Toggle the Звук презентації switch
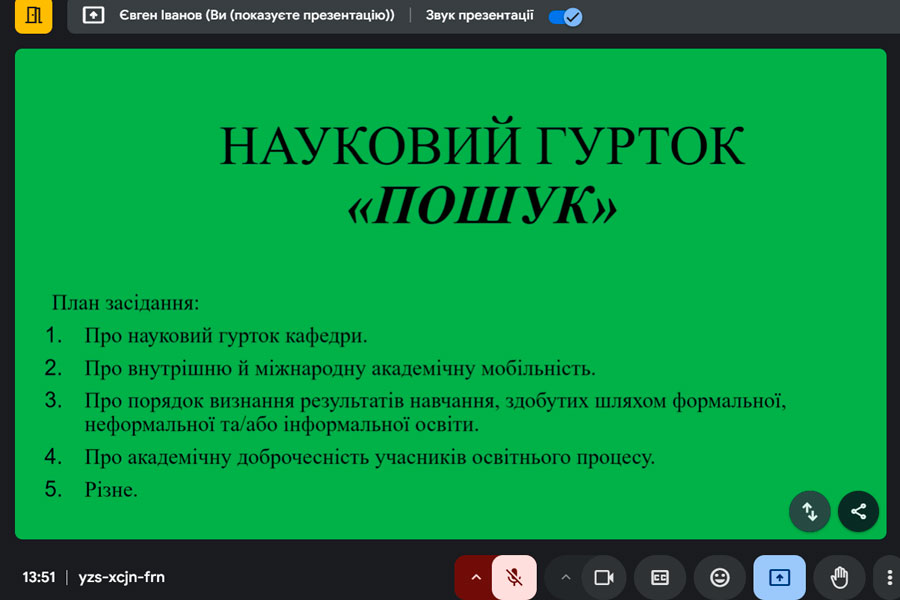Screen dimensions: 900x600 (x=566, y=16)
